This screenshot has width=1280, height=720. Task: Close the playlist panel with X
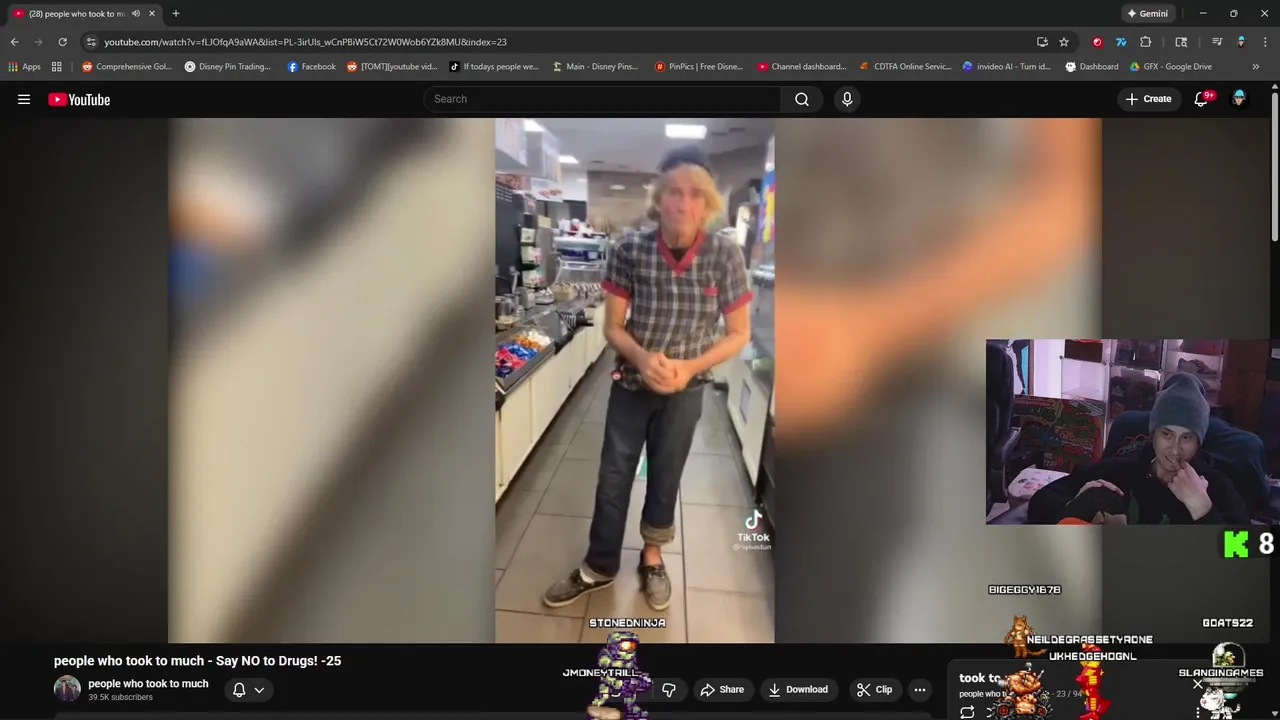1197,684
